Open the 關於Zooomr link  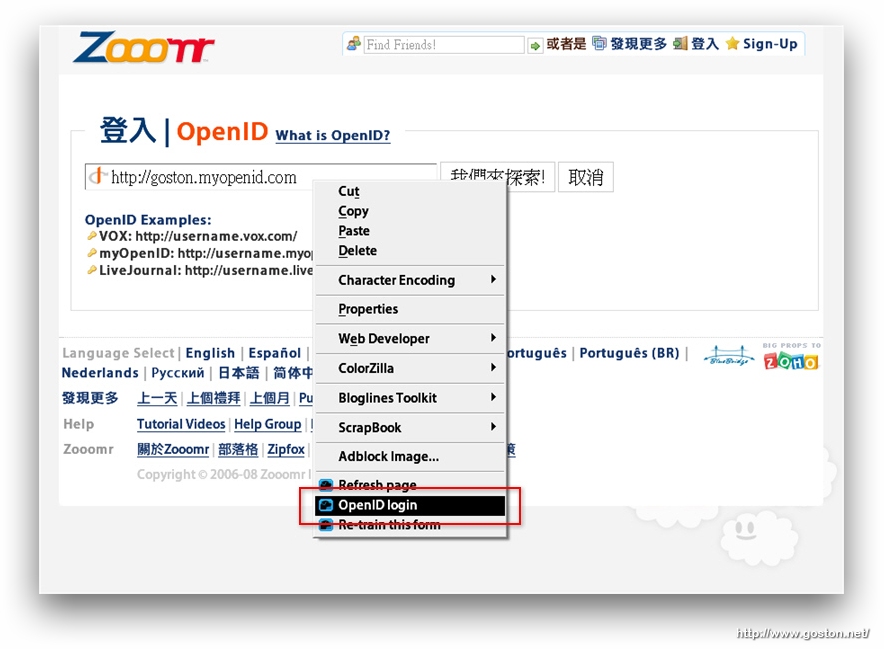[x=173, y=449]
